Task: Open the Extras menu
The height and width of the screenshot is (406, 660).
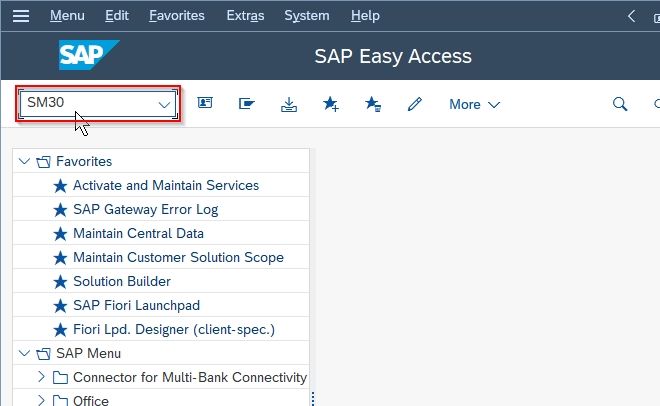Action: pos(245,16)
